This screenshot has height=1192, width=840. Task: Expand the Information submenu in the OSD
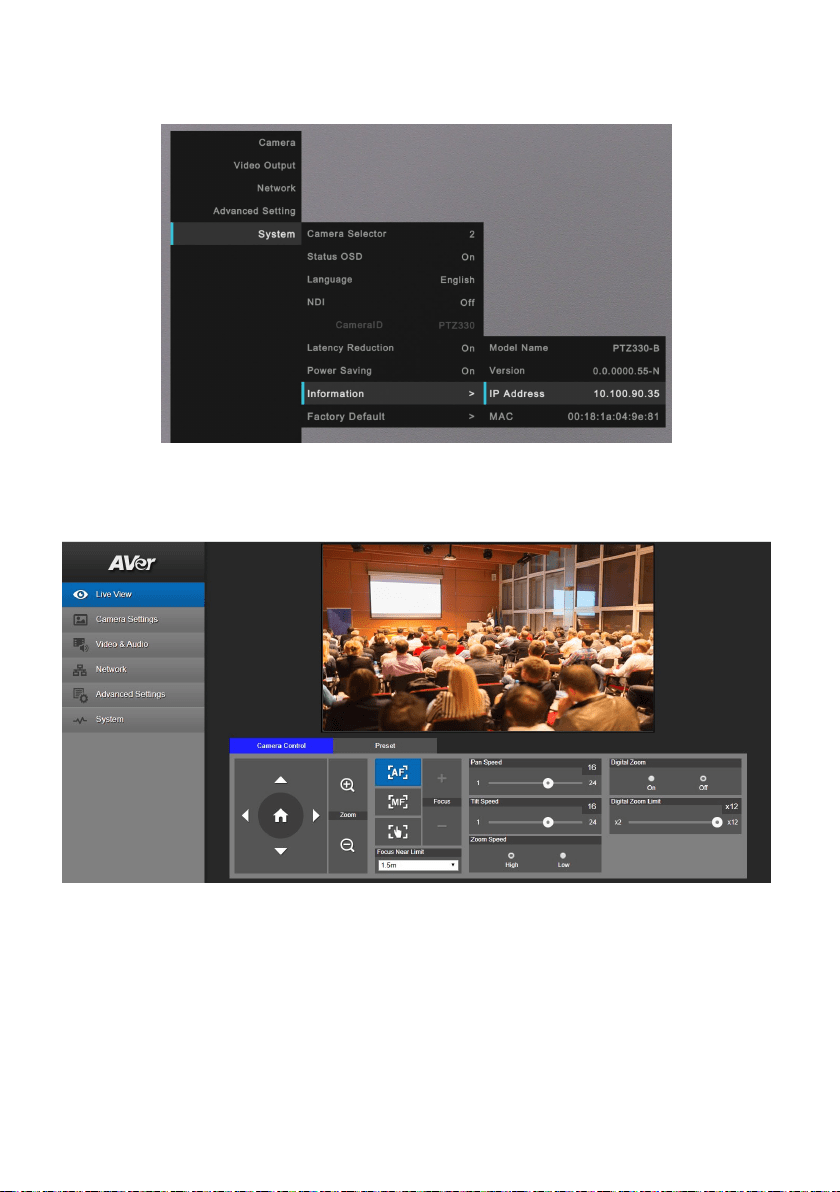(x=391, y=394)
